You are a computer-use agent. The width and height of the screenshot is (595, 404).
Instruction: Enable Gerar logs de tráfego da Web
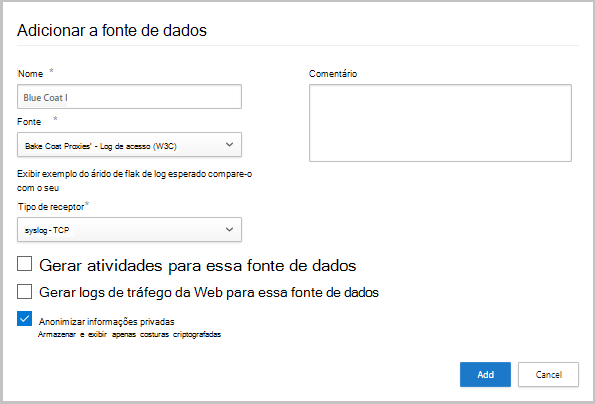pyautogui.click(x=24, y=292)
